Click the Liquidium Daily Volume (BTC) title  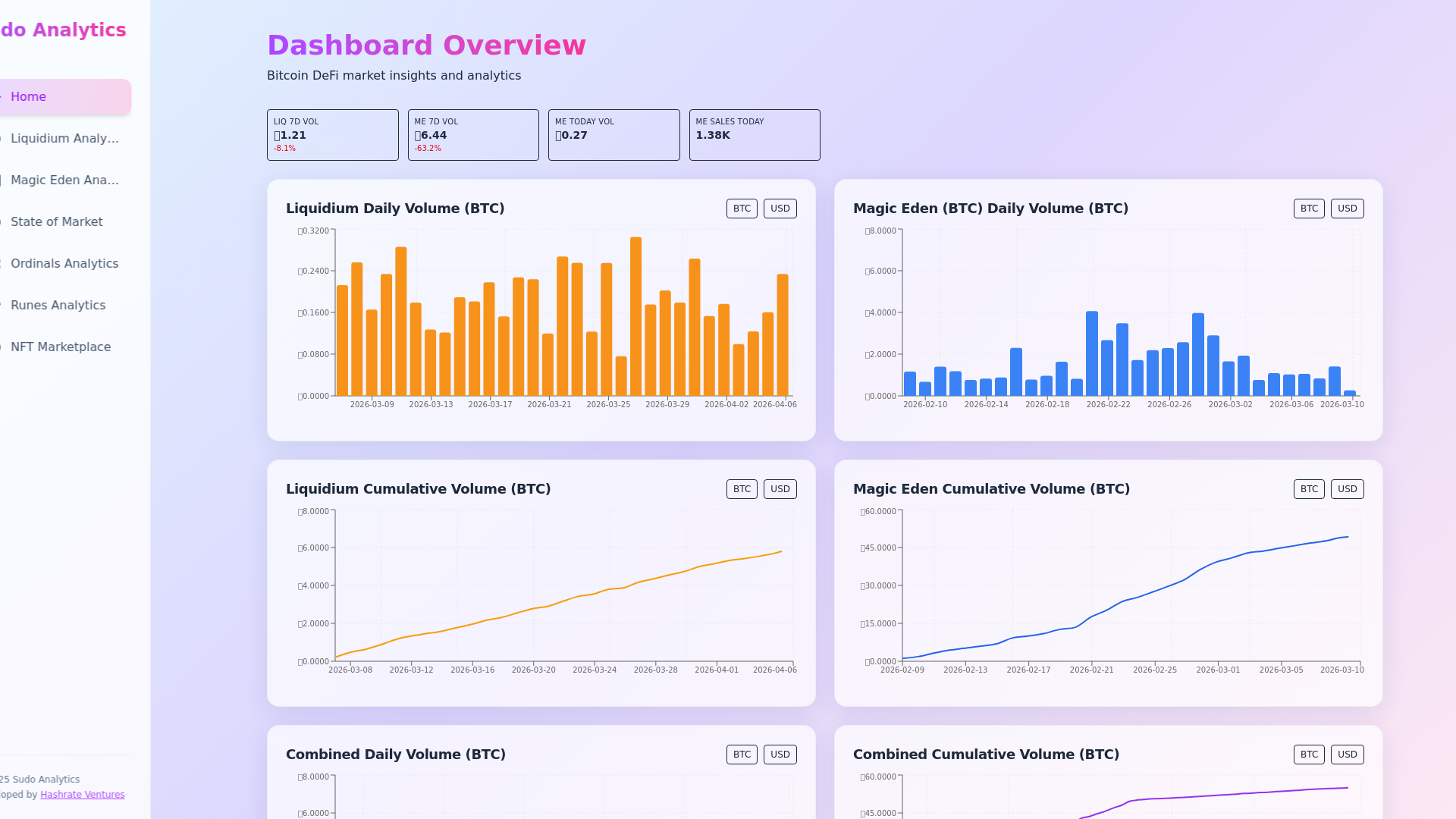click(395, 209)
